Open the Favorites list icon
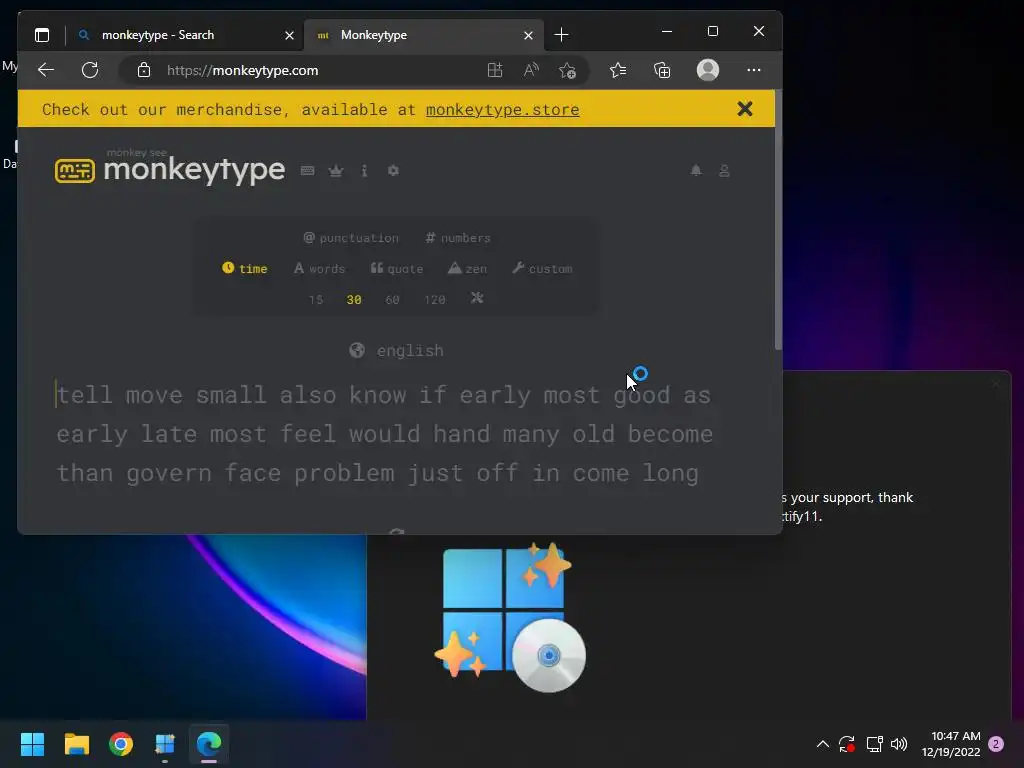The height and width of the screenshot is (768, 1024). (x=618, y=70)
